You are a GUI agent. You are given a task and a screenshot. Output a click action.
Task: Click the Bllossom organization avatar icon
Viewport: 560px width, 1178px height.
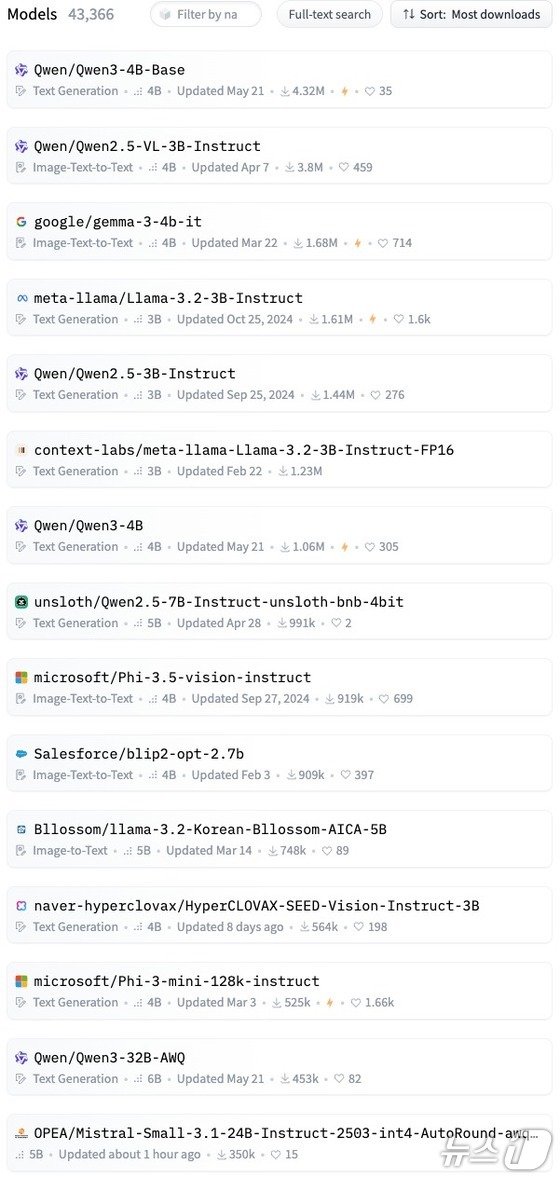click(21, 829)
